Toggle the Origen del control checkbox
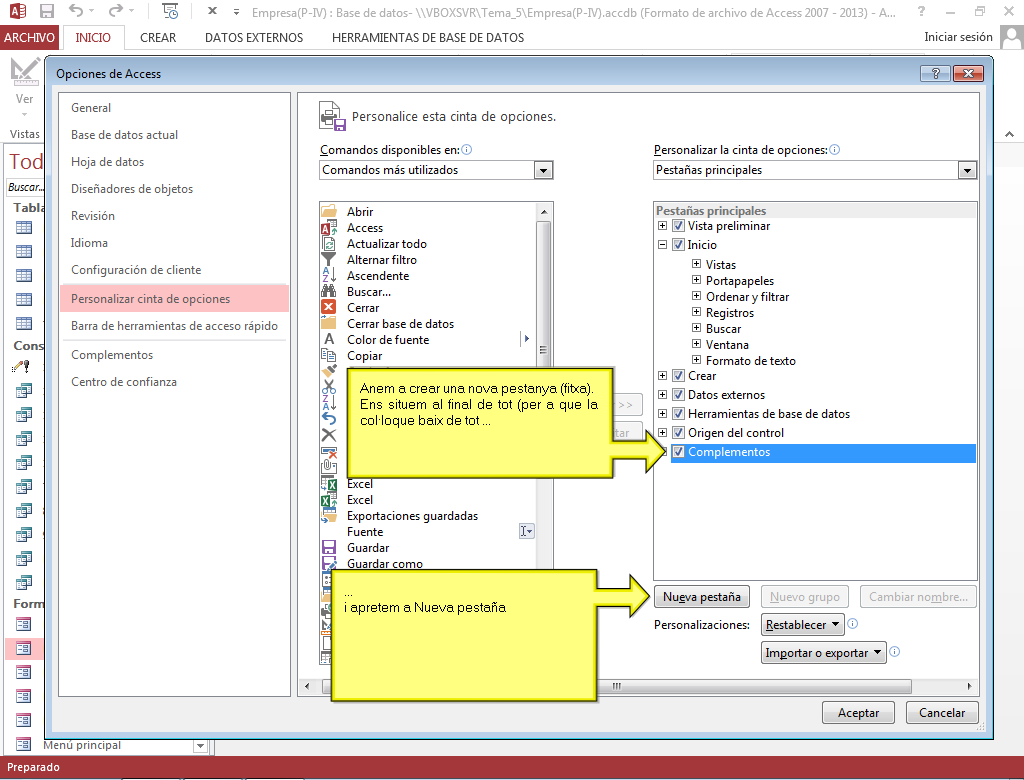Image resolution: width=1024 pixels, height=780 pixels. pos(679,432)
